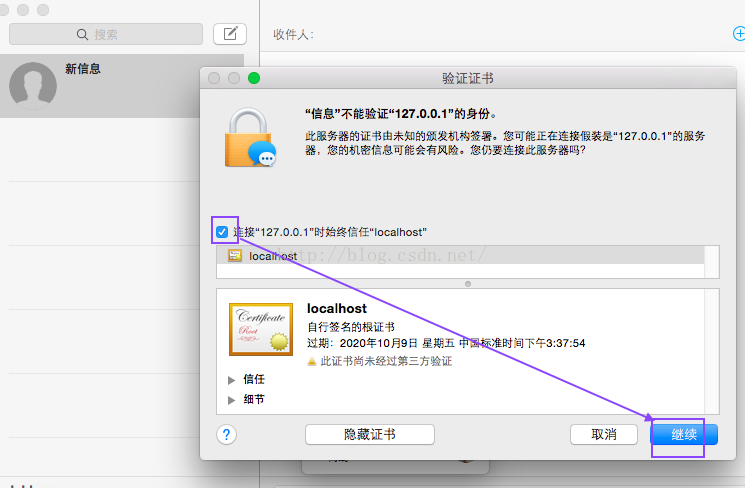Click the compose new message icon
The width and height of the screenshot is (745, 488).
[x=230, y=34]
